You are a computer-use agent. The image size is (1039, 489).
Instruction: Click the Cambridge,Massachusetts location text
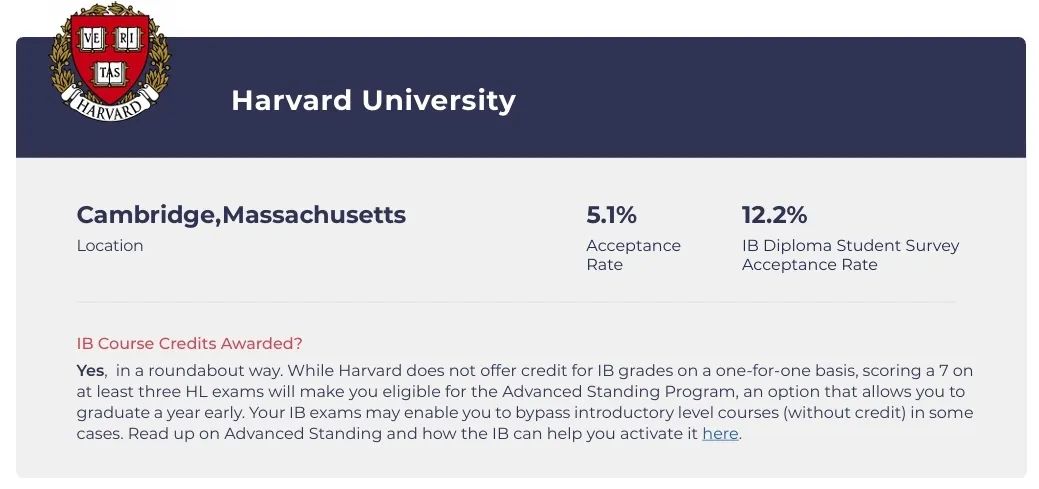(241, 215)
